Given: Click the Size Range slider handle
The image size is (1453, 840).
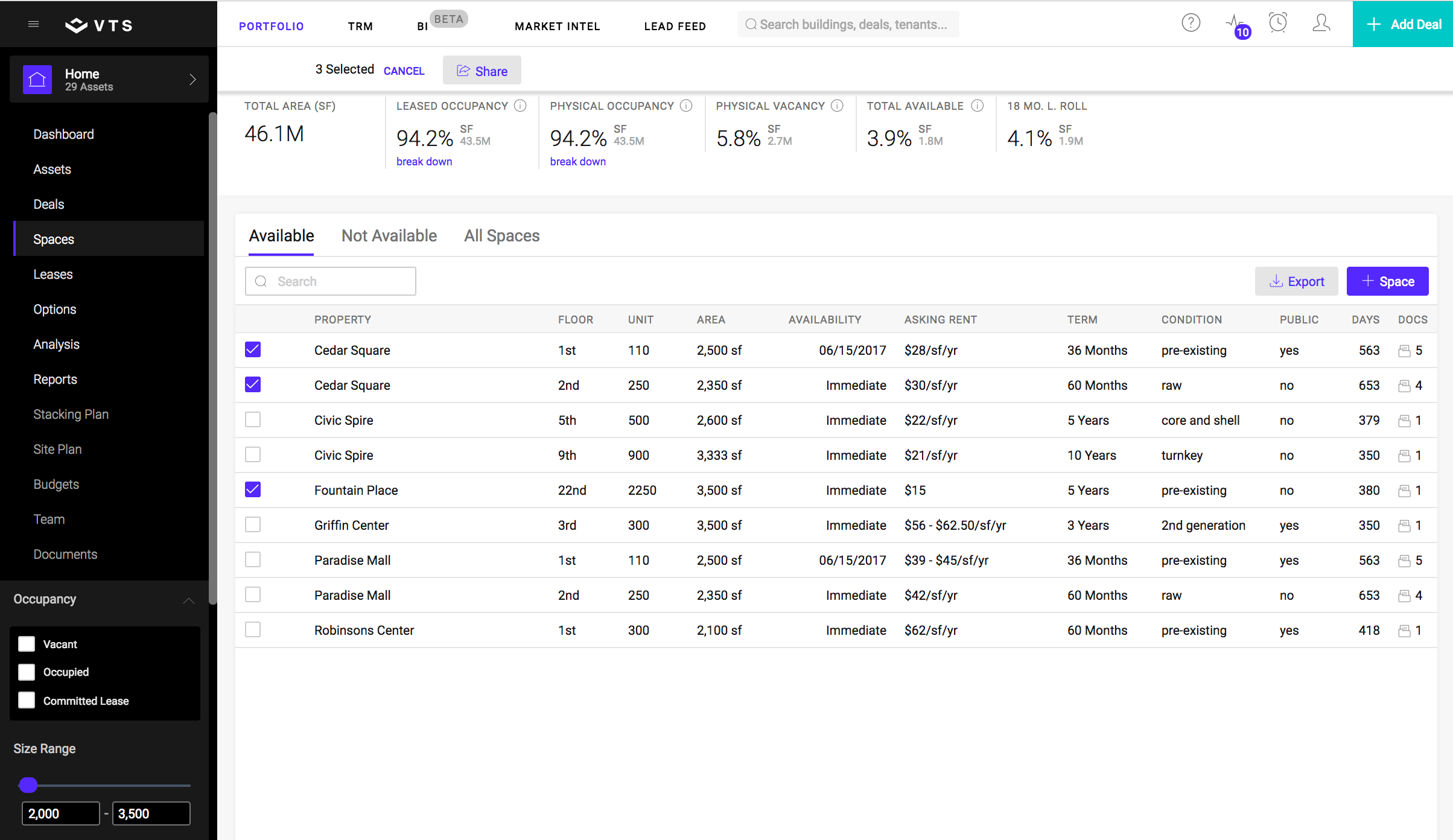Looking at the screenshot, I should pos(28,784).
